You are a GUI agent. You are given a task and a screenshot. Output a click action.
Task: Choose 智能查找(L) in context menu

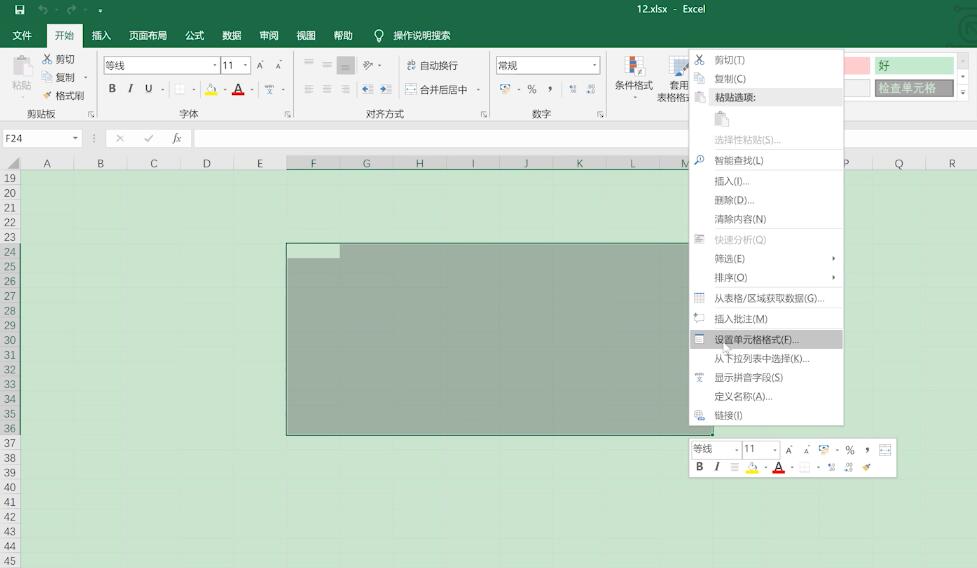pos(766,160)
